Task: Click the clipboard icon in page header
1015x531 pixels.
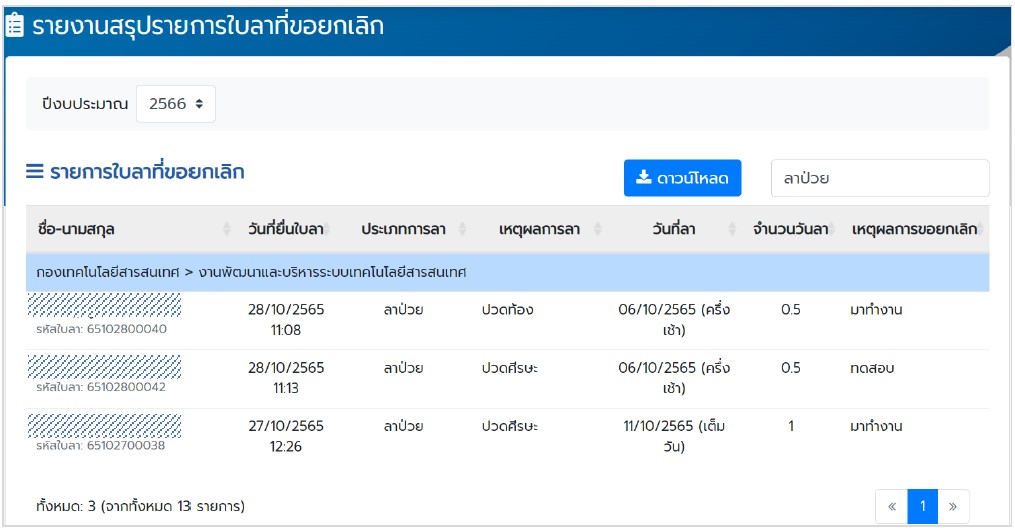Action: point(16,26)
